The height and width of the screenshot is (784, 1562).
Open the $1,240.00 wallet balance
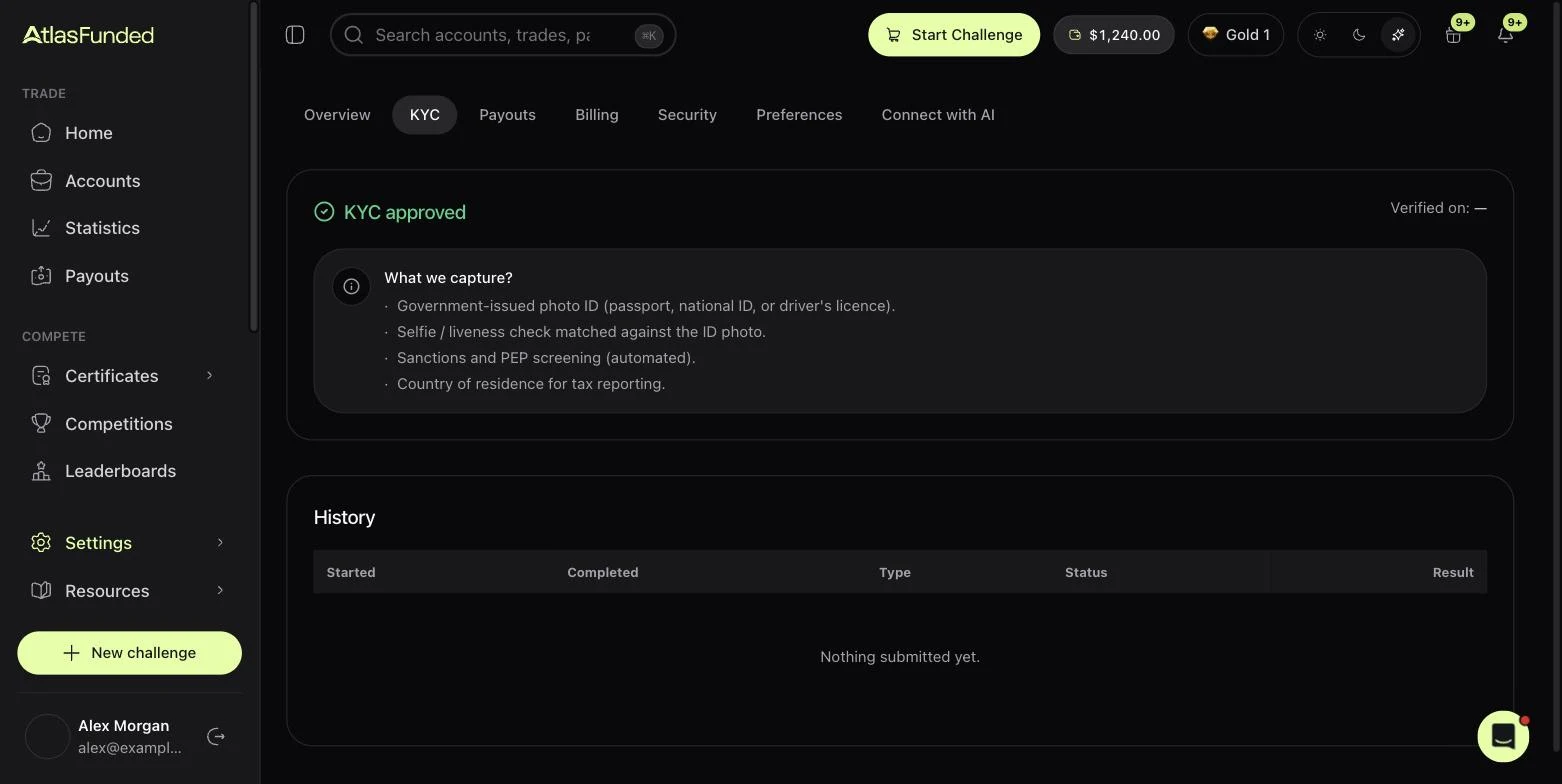[x=1114, y=35]
